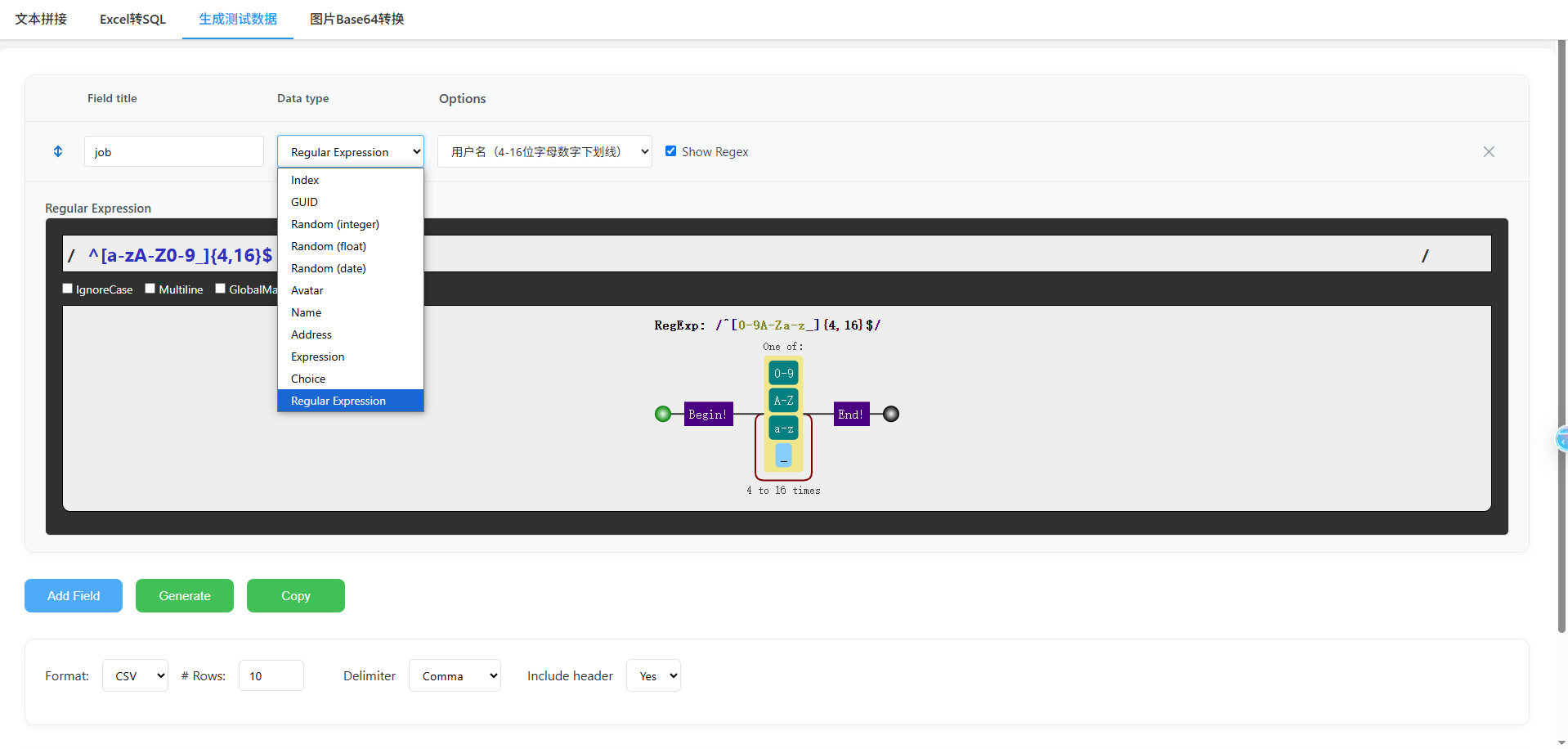This screenshot has height=749, width=1568.
Task: Click the gray end node in regex diagram
Action: 891,414
